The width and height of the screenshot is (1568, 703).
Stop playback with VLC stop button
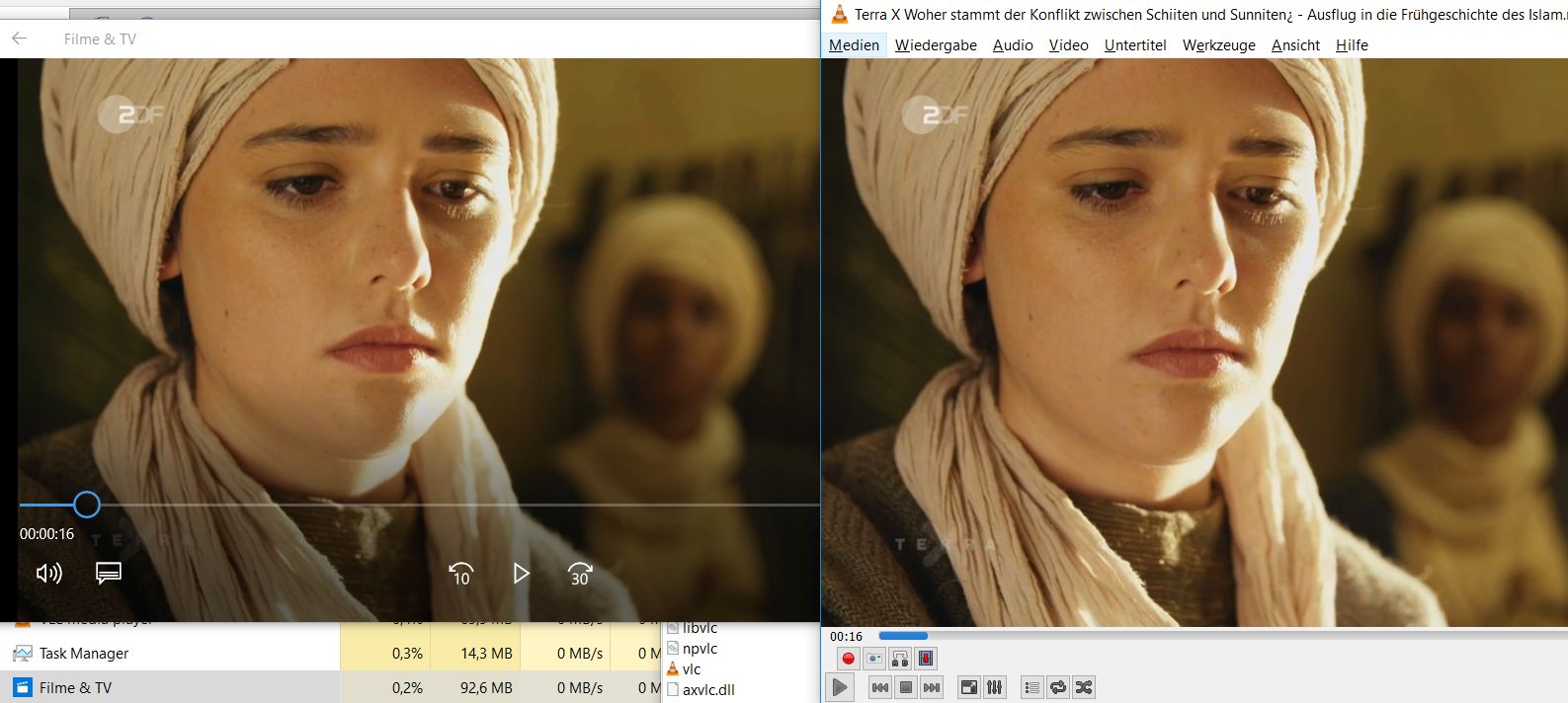(905, 687)
